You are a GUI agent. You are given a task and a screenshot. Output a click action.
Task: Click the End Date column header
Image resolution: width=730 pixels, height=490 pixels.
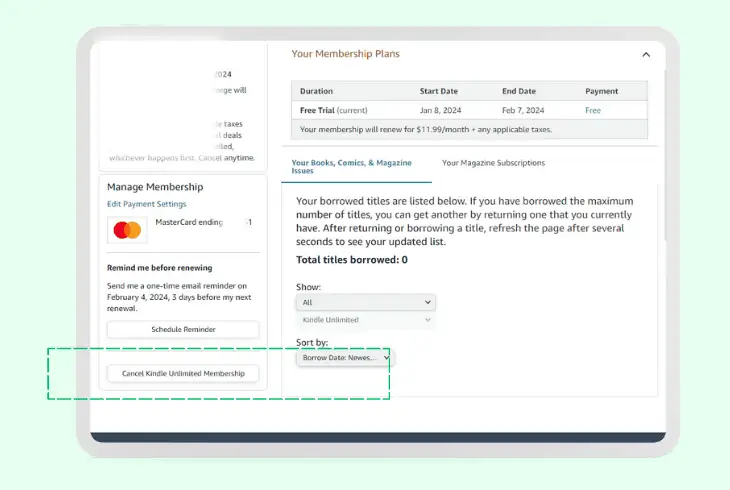519,91
